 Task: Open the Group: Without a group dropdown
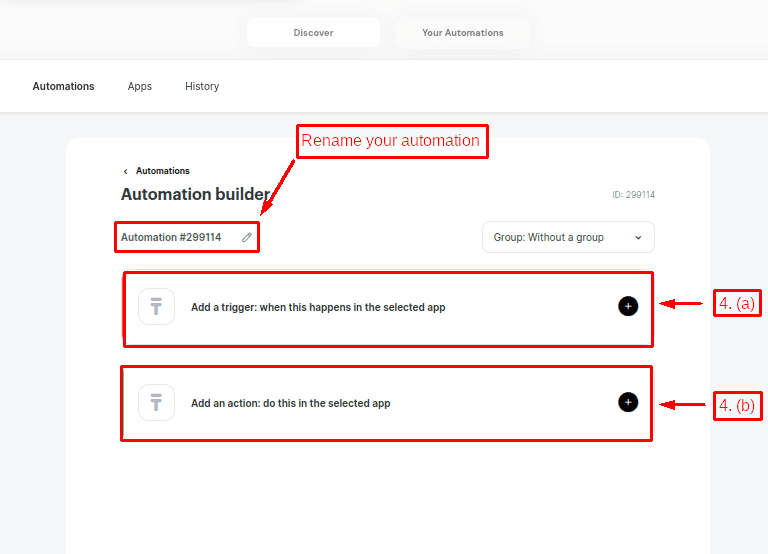point(567,237)
